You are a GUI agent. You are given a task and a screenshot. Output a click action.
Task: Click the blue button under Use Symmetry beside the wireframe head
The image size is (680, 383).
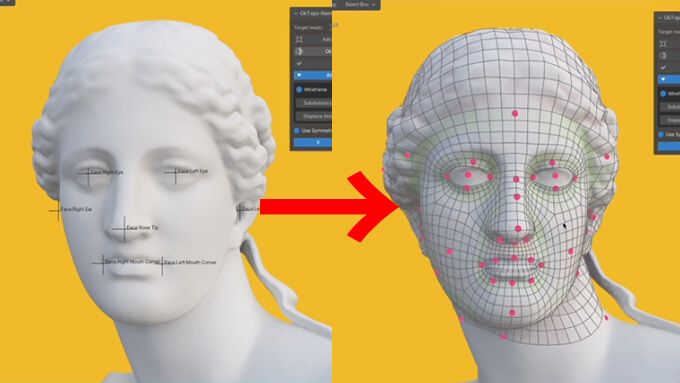point(669,147)
